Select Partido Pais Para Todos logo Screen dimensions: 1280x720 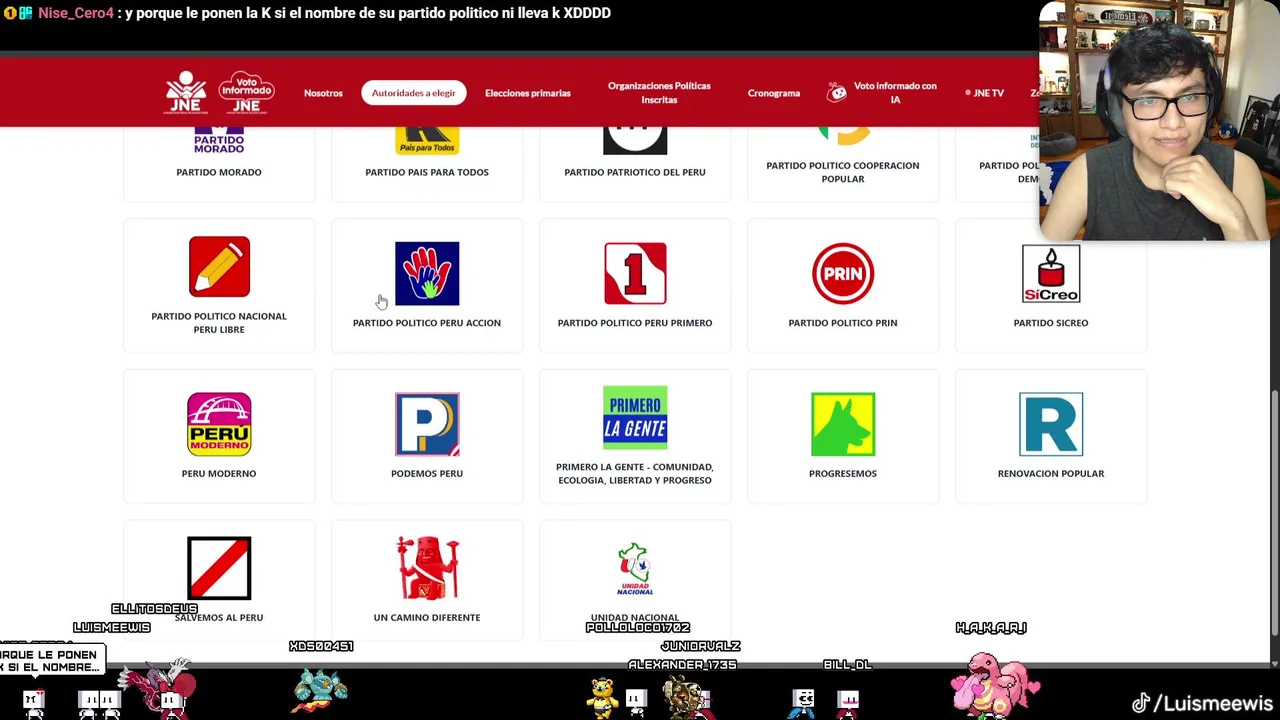point(427,141)
